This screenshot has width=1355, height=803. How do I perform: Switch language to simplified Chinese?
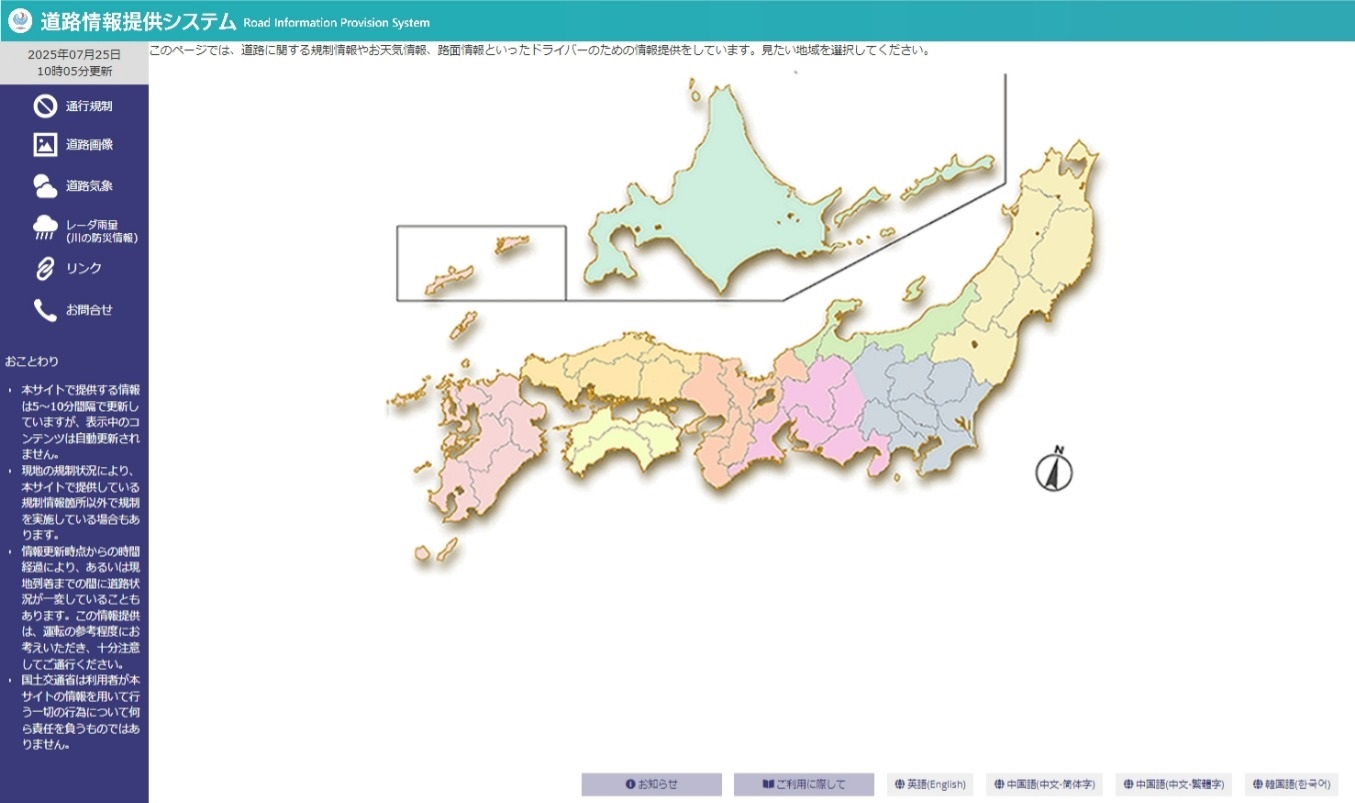point(1044,784)
